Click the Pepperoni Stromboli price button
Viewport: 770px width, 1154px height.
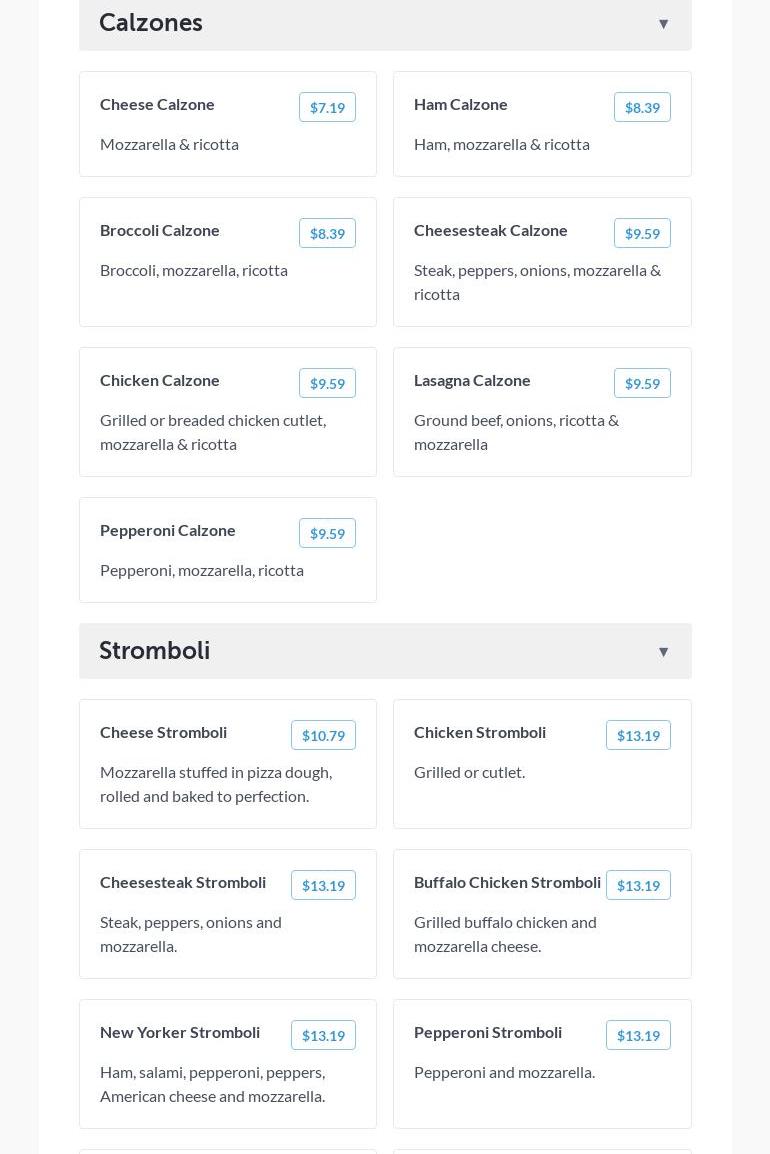[x=638, y=1036]
